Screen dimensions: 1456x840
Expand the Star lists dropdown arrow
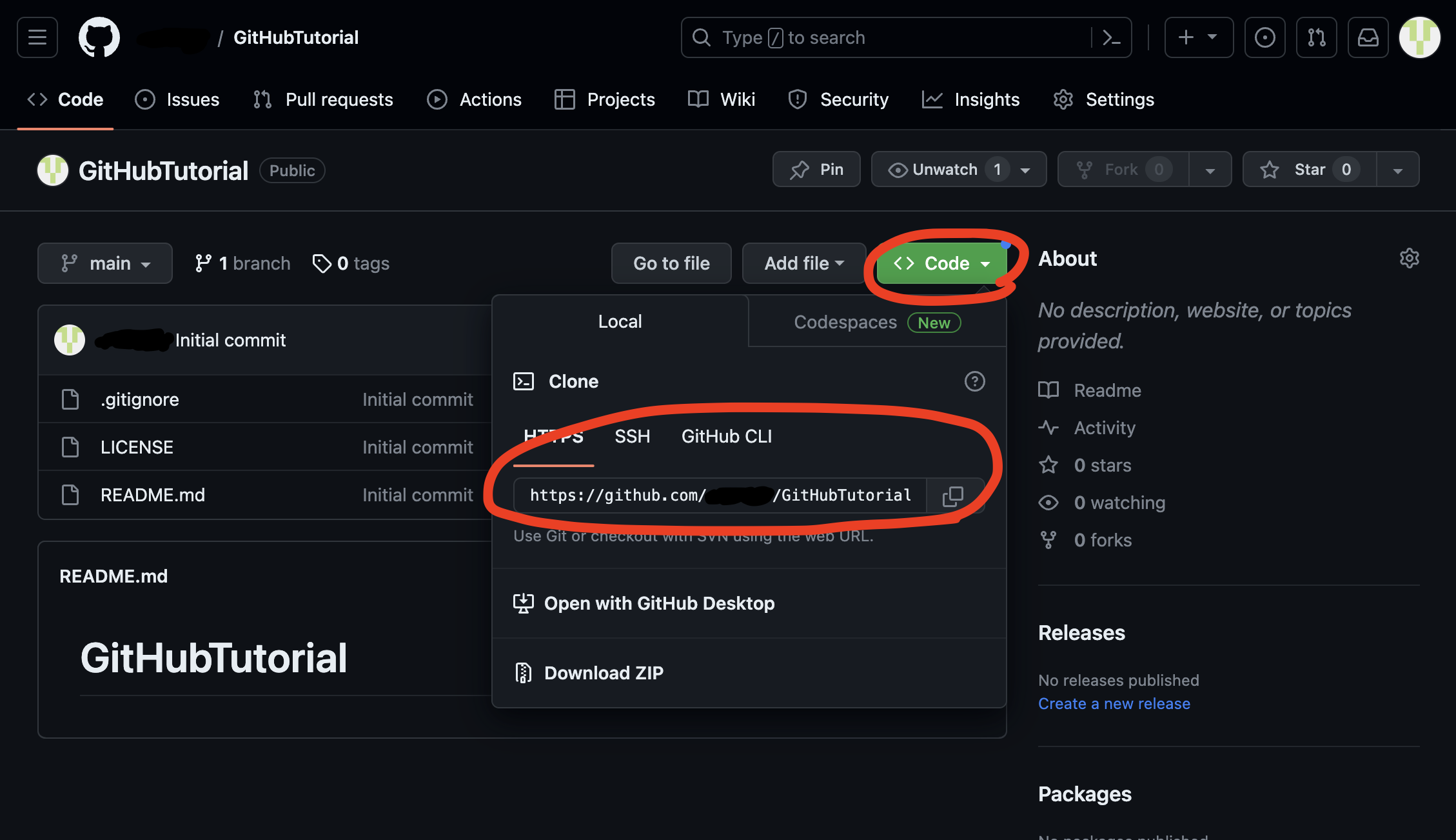coord(1397,170)
